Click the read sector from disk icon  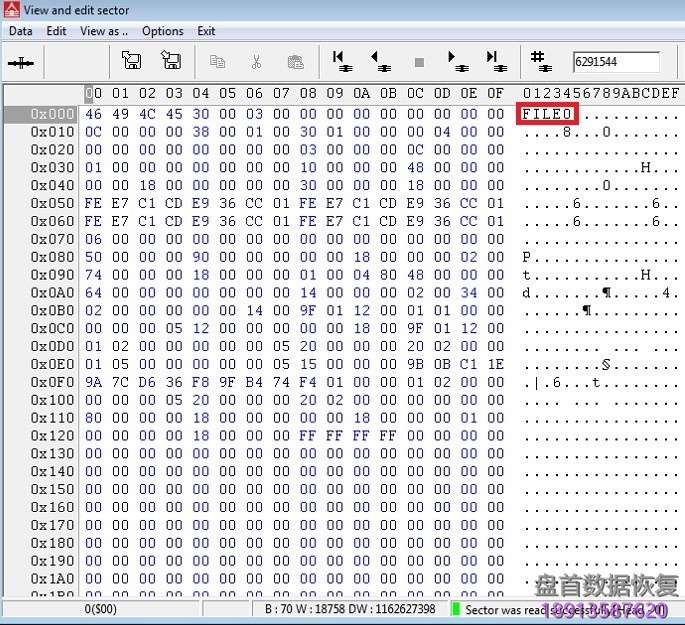tap(131, 60)
